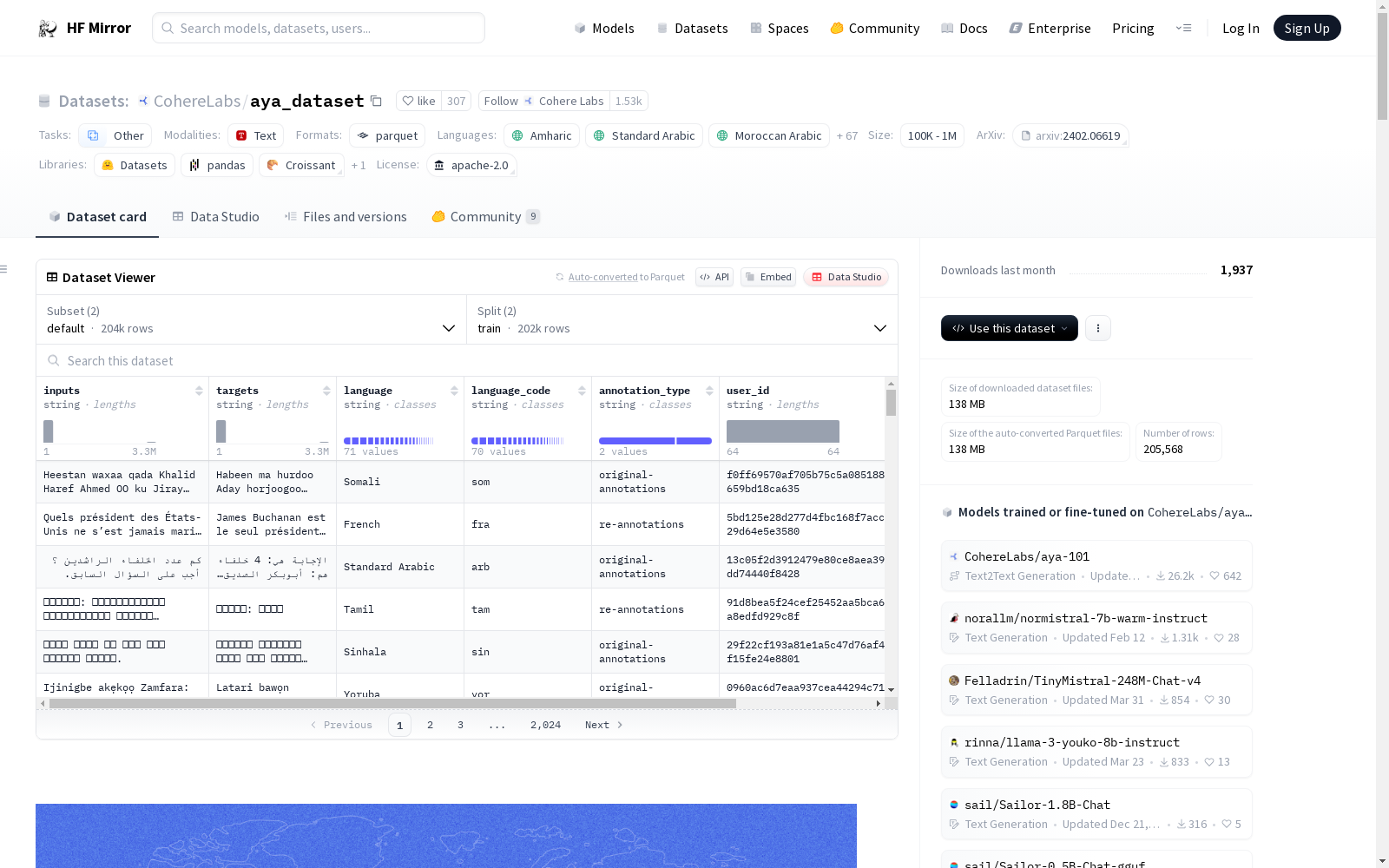Open the arxiv:2402.06619 paper tag

[1070, 135]
